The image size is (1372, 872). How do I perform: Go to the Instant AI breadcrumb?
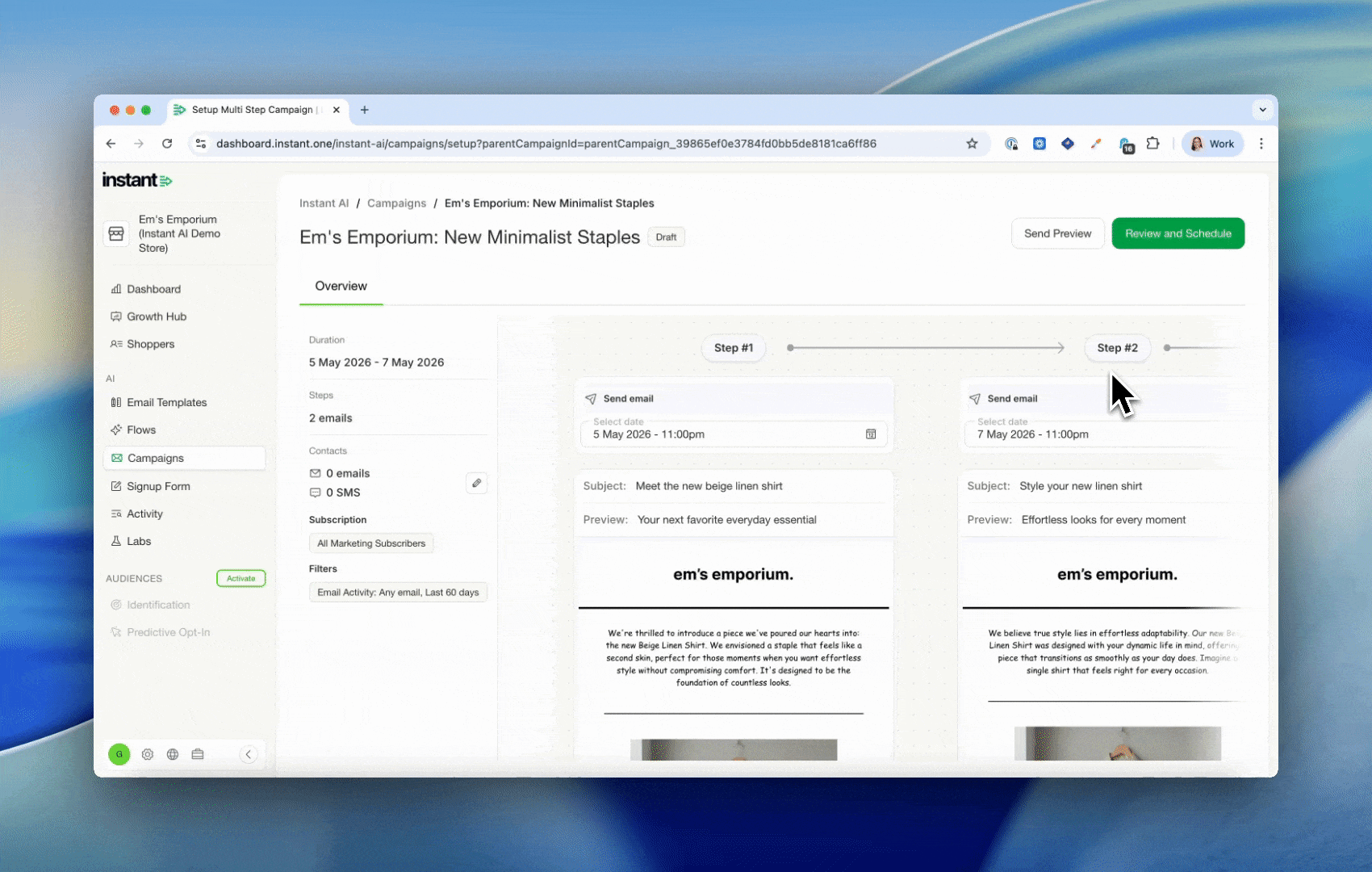coord(324,203)
